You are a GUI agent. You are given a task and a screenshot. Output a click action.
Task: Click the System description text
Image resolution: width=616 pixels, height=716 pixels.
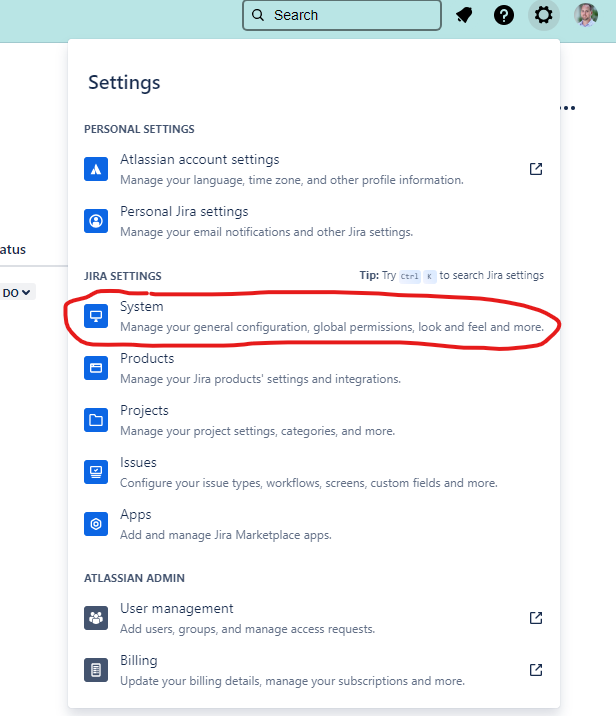click(332, 327)
